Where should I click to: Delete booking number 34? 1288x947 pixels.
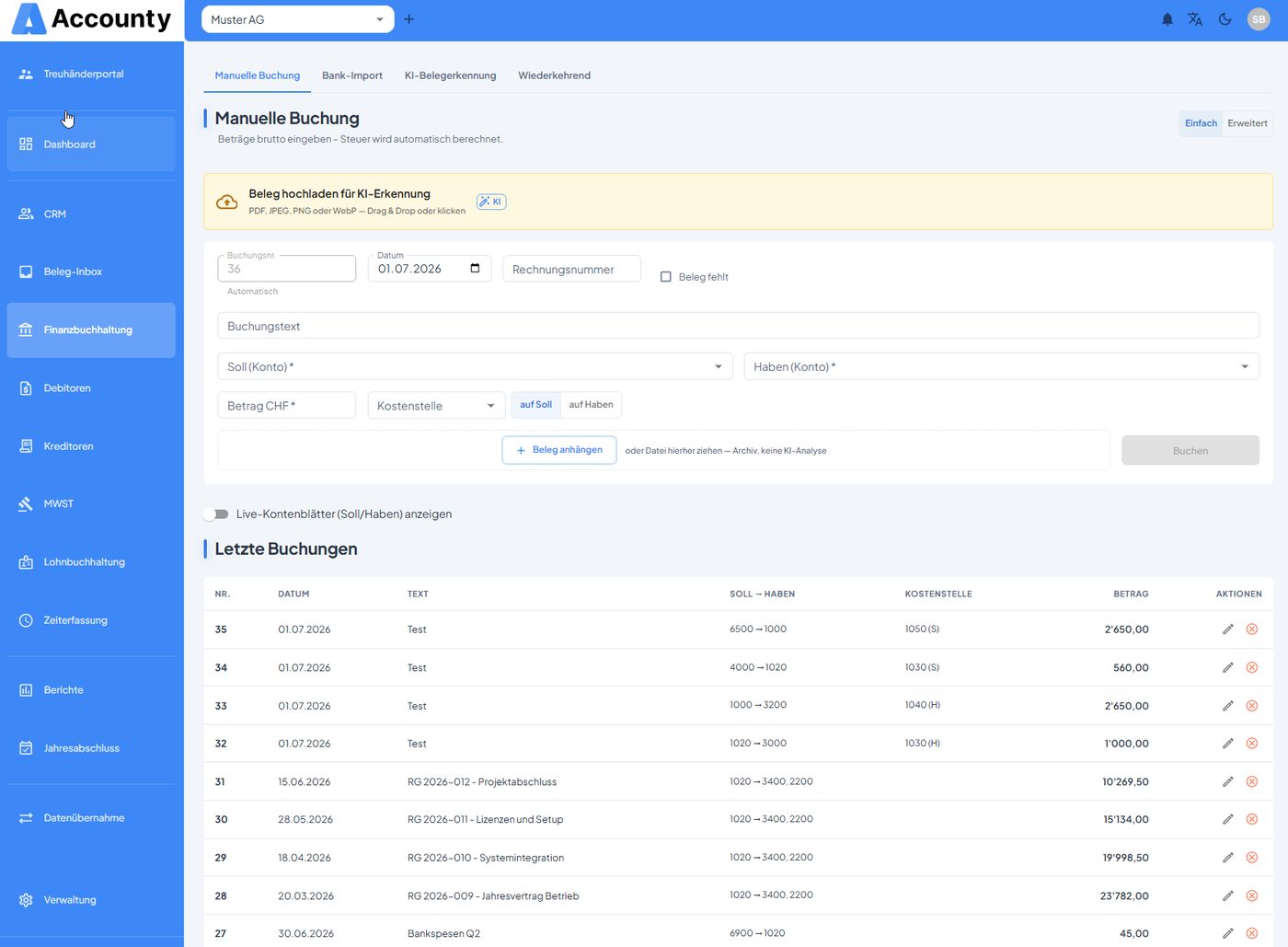(1252, 668)
